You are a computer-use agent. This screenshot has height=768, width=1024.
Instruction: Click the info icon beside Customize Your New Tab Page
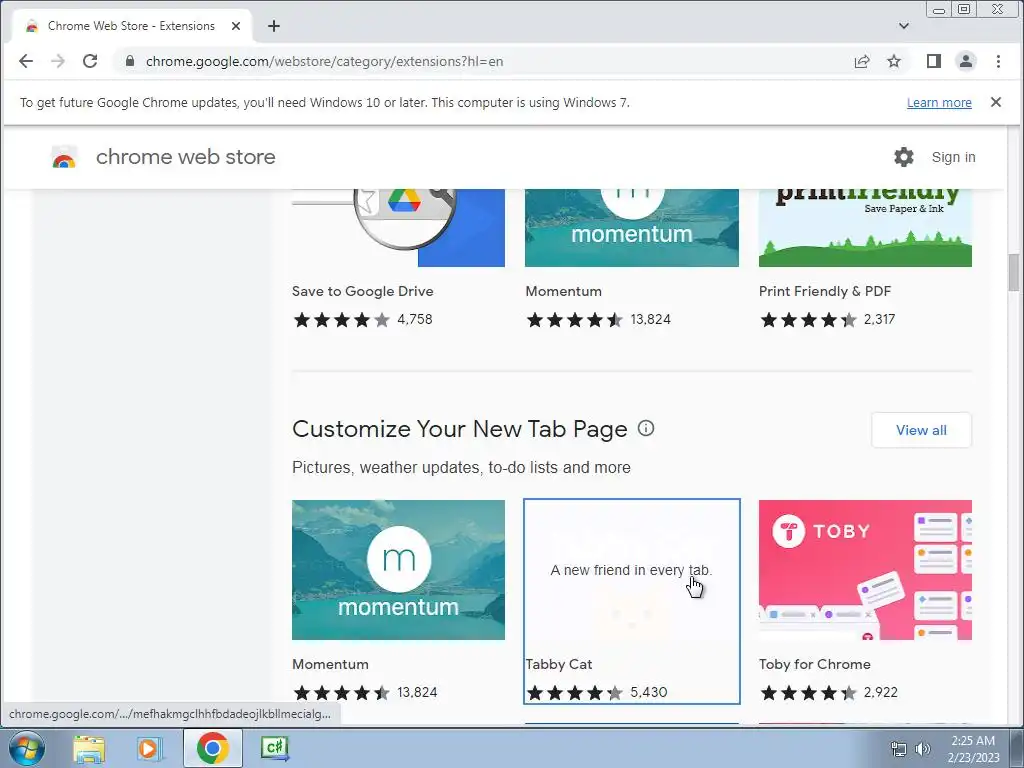pos(646,428)
